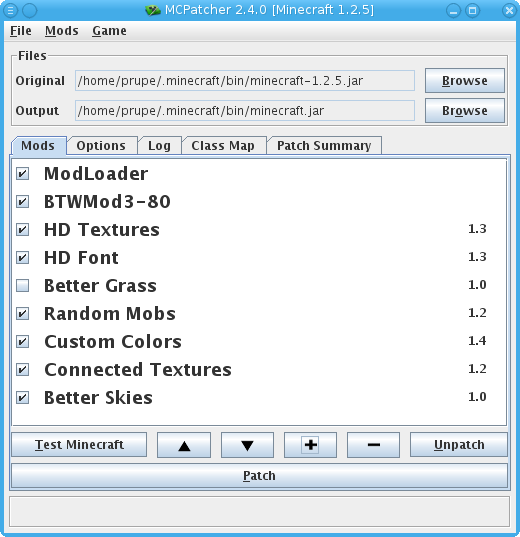Switch to the Patch Summary tab
This screenshot has height=537, width=520.
pyautogui.click(x=324, y=146)
